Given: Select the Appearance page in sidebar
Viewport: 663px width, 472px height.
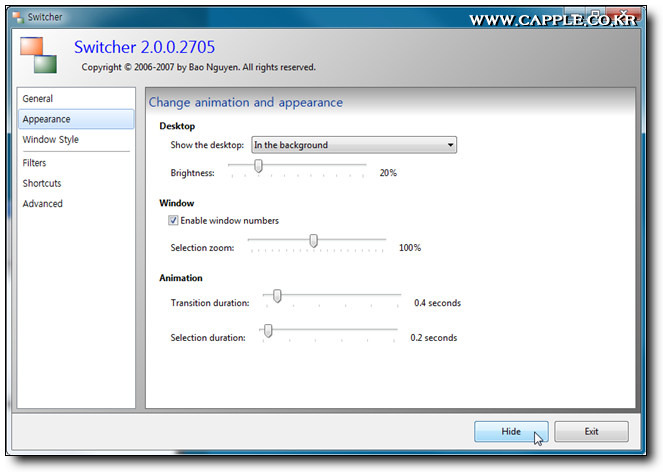Looking at the screenshot, I should point(76,119).
